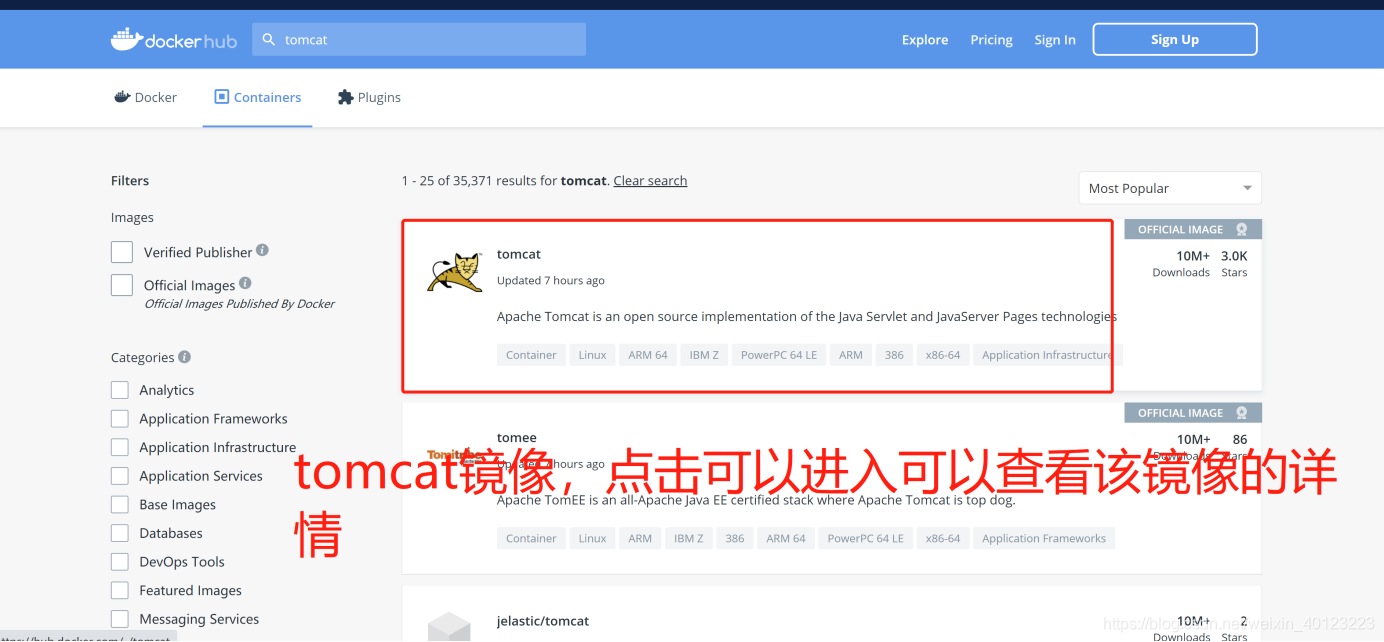Click the ARM 64 tag on tomcat card
1384x642 pixels.
[648, 355]
